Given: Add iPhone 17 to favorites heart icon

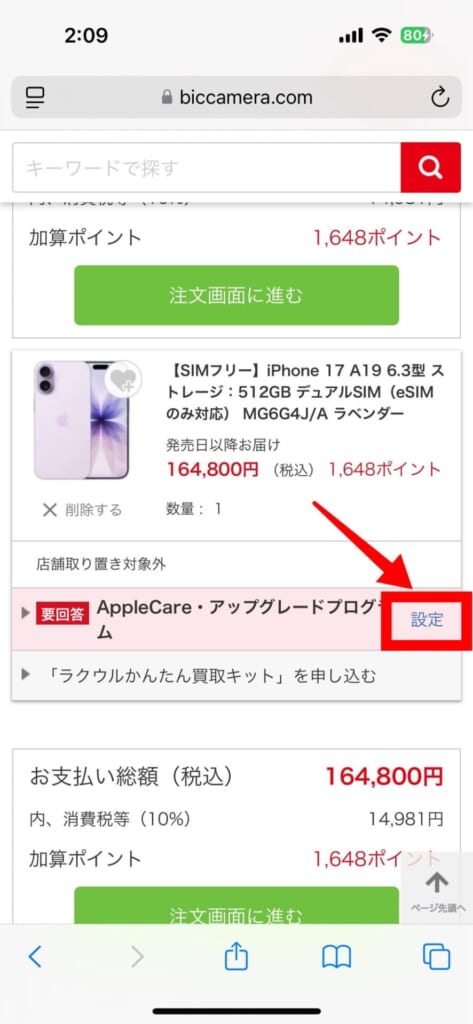Looking at the screenshot, I should [122, 379].
